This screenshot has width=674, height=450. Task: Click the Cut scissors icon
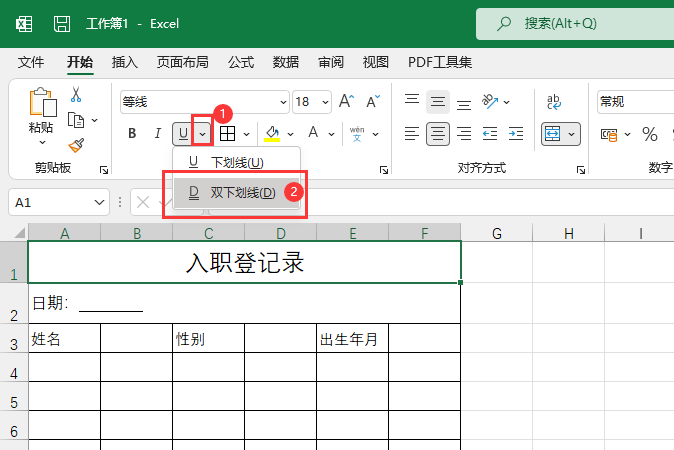[x=76, y=95]
